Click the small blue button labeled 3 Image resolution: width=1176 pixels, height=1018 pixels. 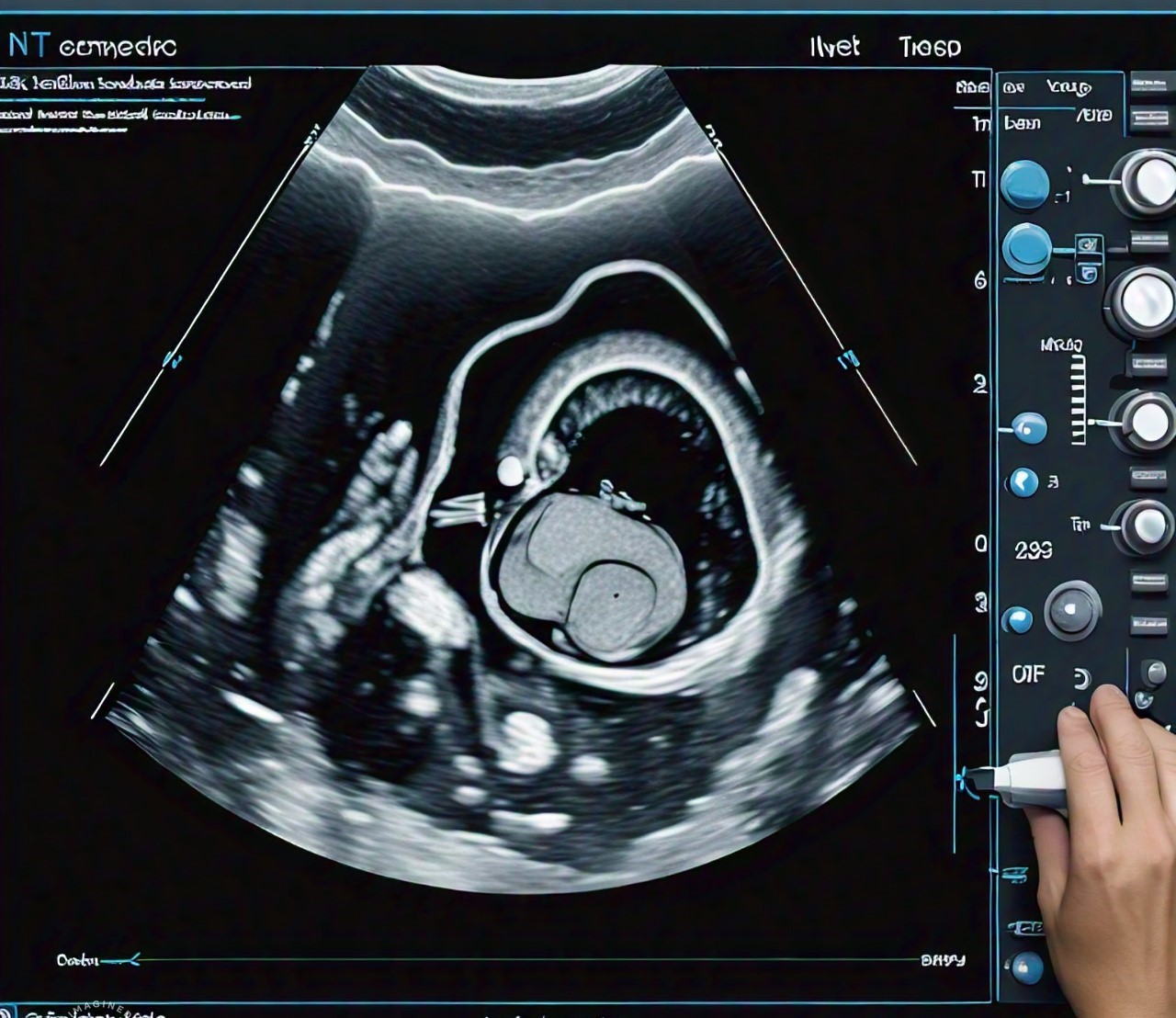(1023, 482)
